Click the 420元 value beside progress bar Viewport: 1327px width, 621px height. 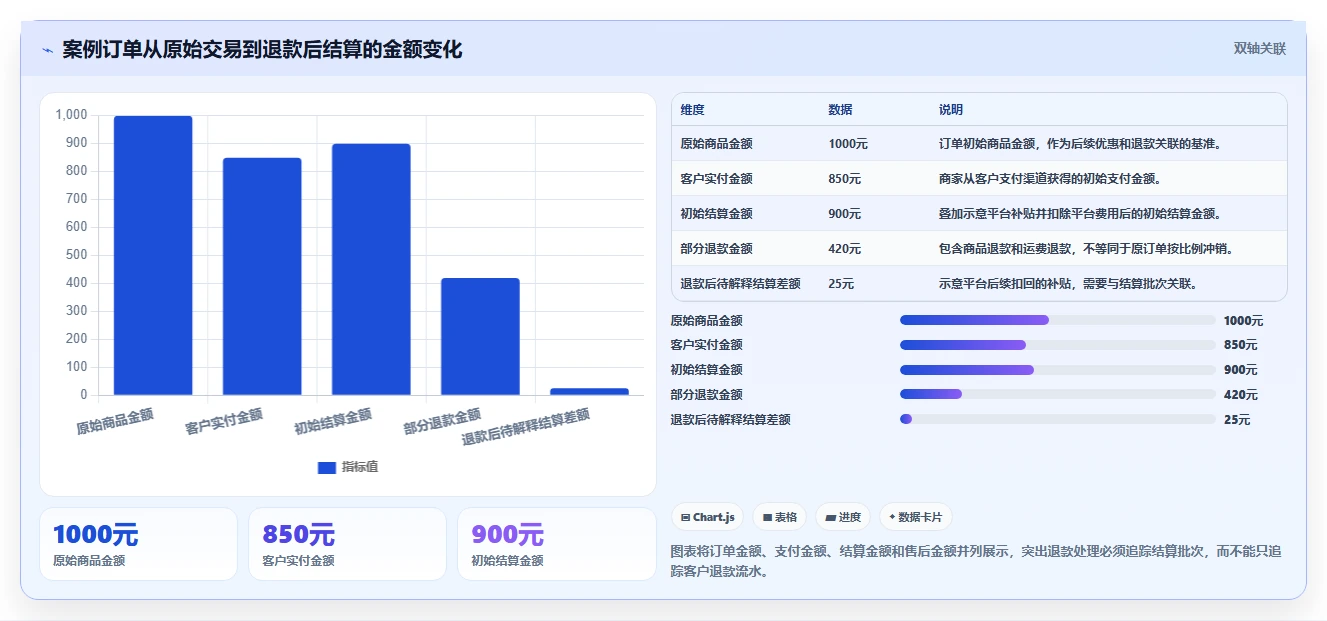click(x=1241, y=395)
